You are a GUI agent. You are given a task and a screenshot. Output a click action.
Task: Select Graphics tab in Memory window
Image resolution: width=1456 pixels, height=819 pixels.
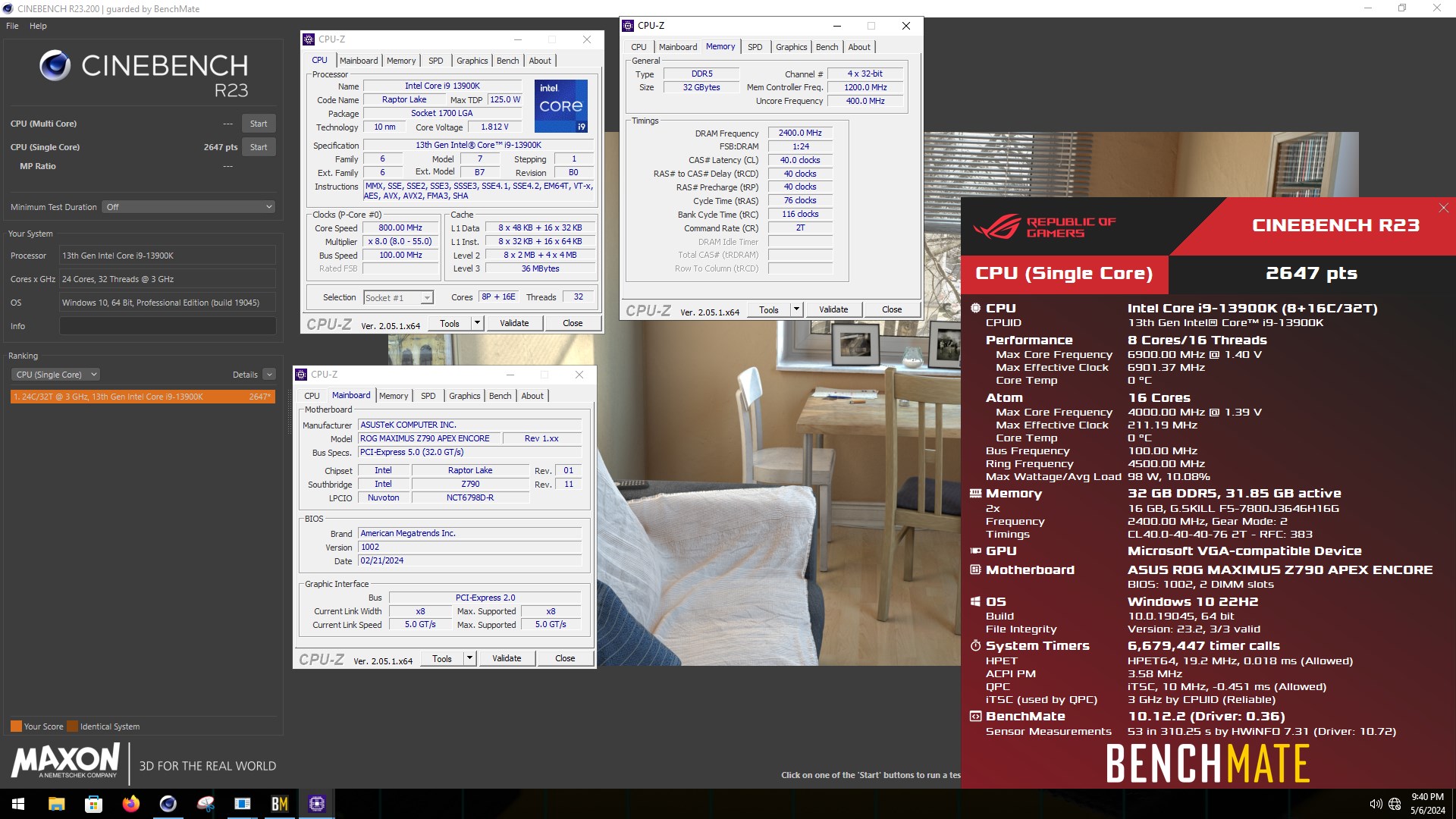pyautogui.click(x=791, y=47)
